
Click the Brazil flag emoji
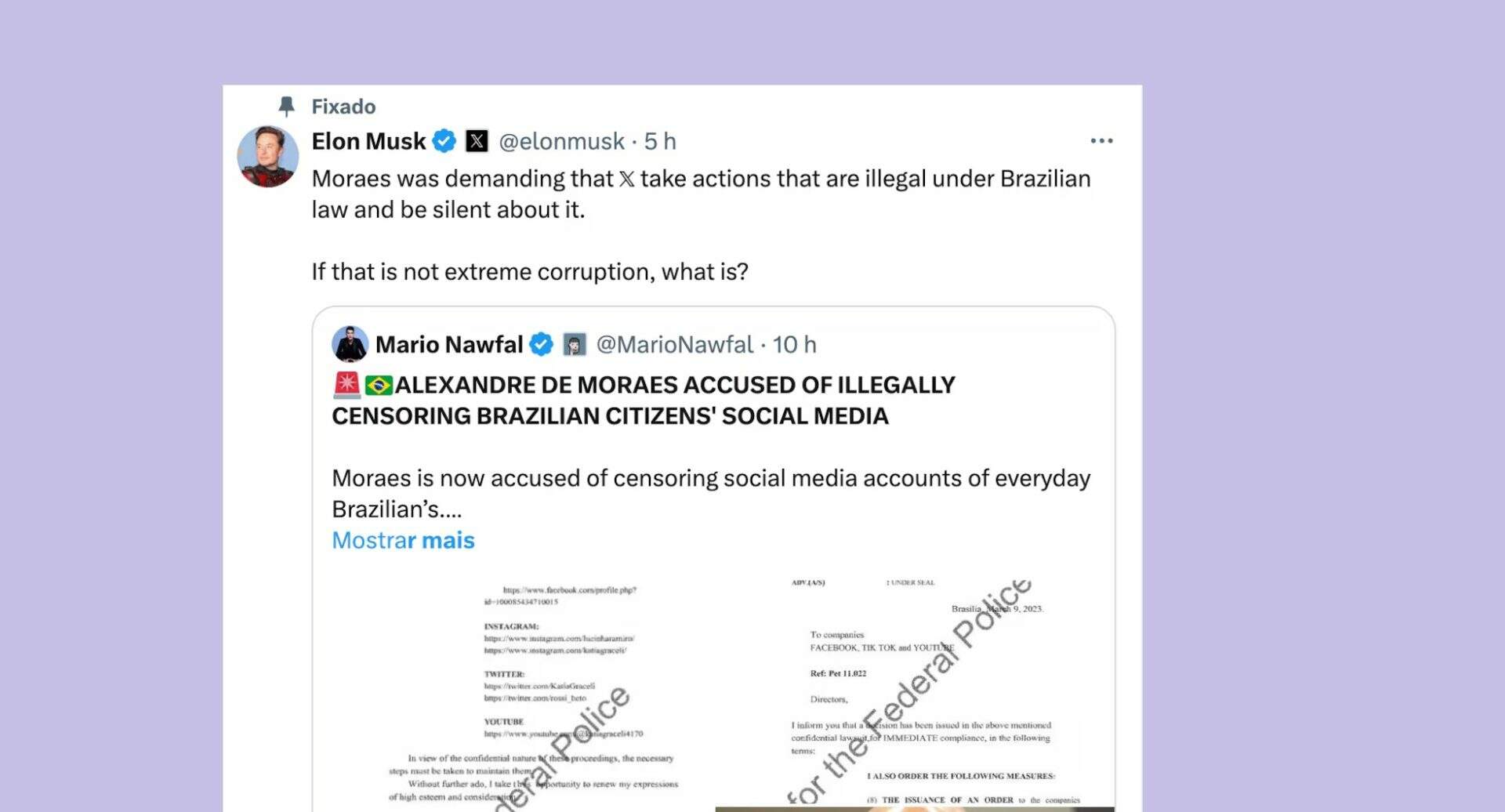tap(379, 386)
